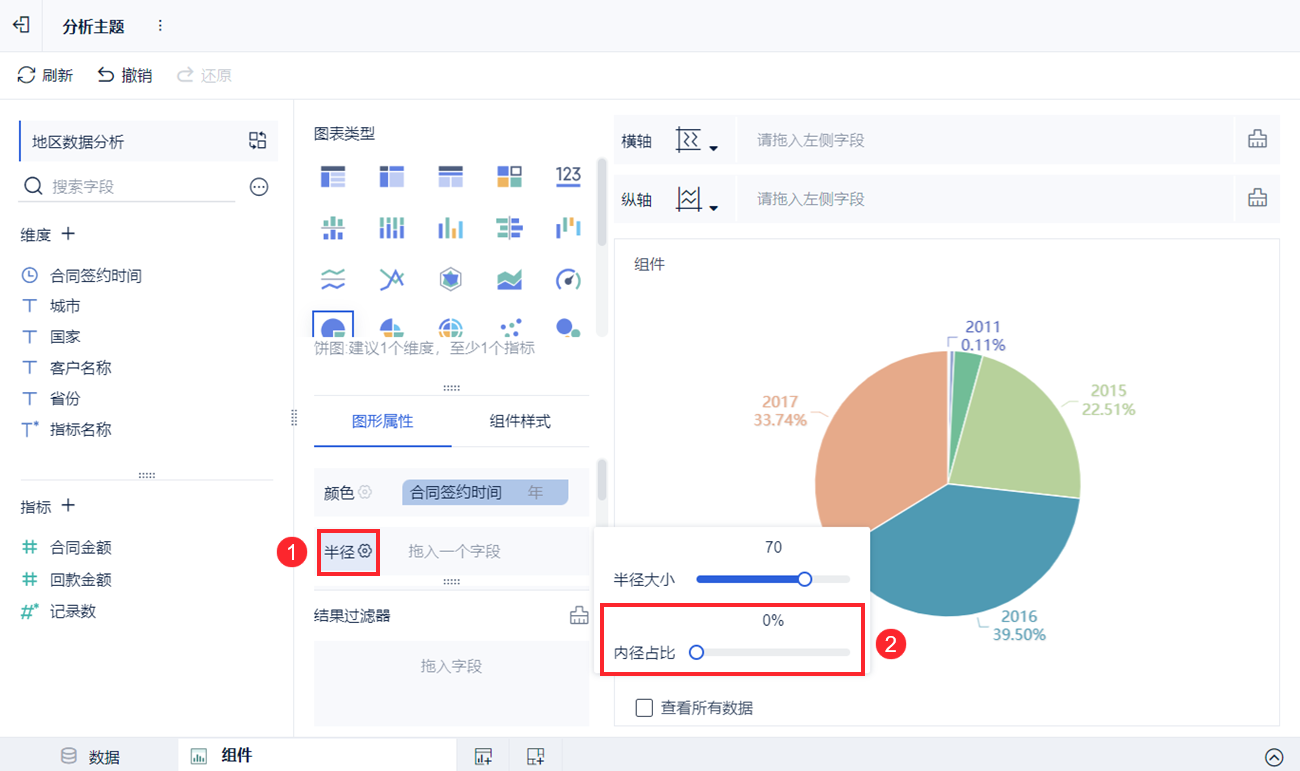Click the chart type list scrollbar
Image resolution: width=1300 pixels, height=771 pixels.
click(601, 201)
